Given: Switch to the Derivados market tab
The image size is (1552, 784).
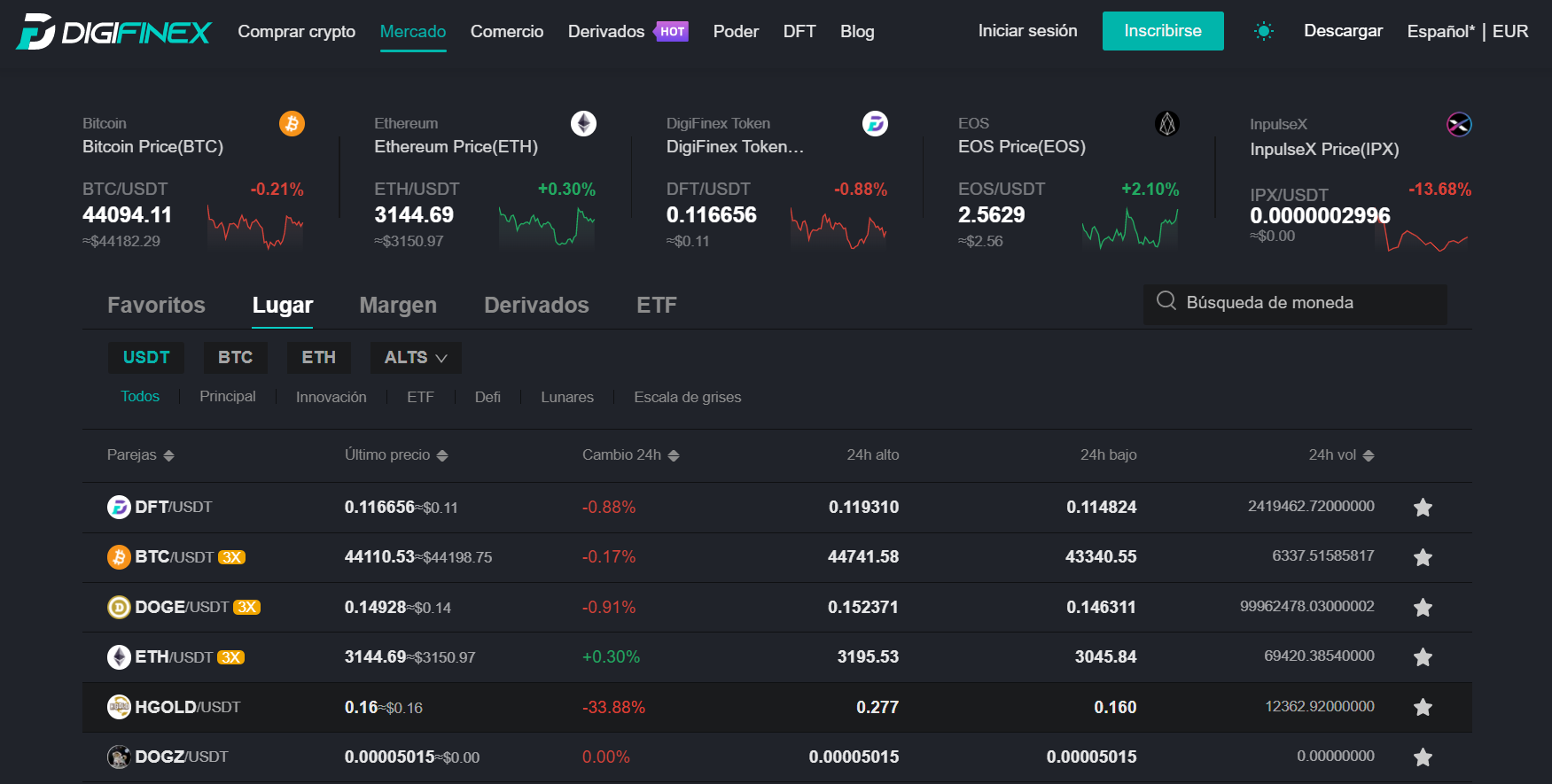Looking at the screenshot, I should click(536, 305).
